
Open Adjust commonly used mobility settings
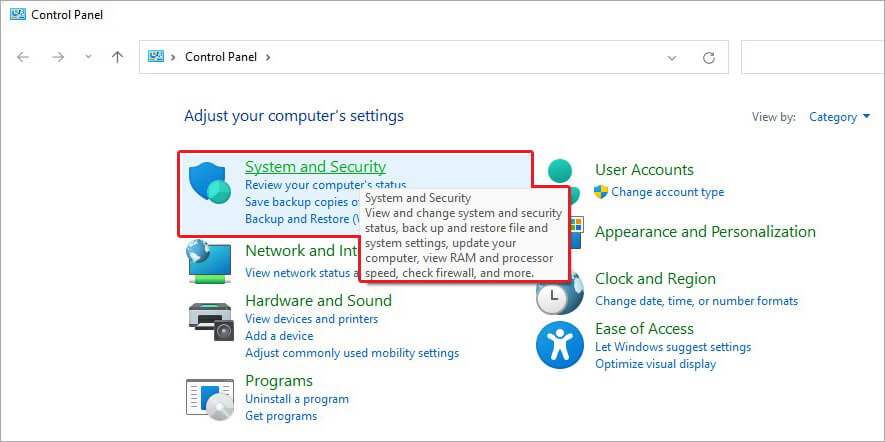(352, 353)
